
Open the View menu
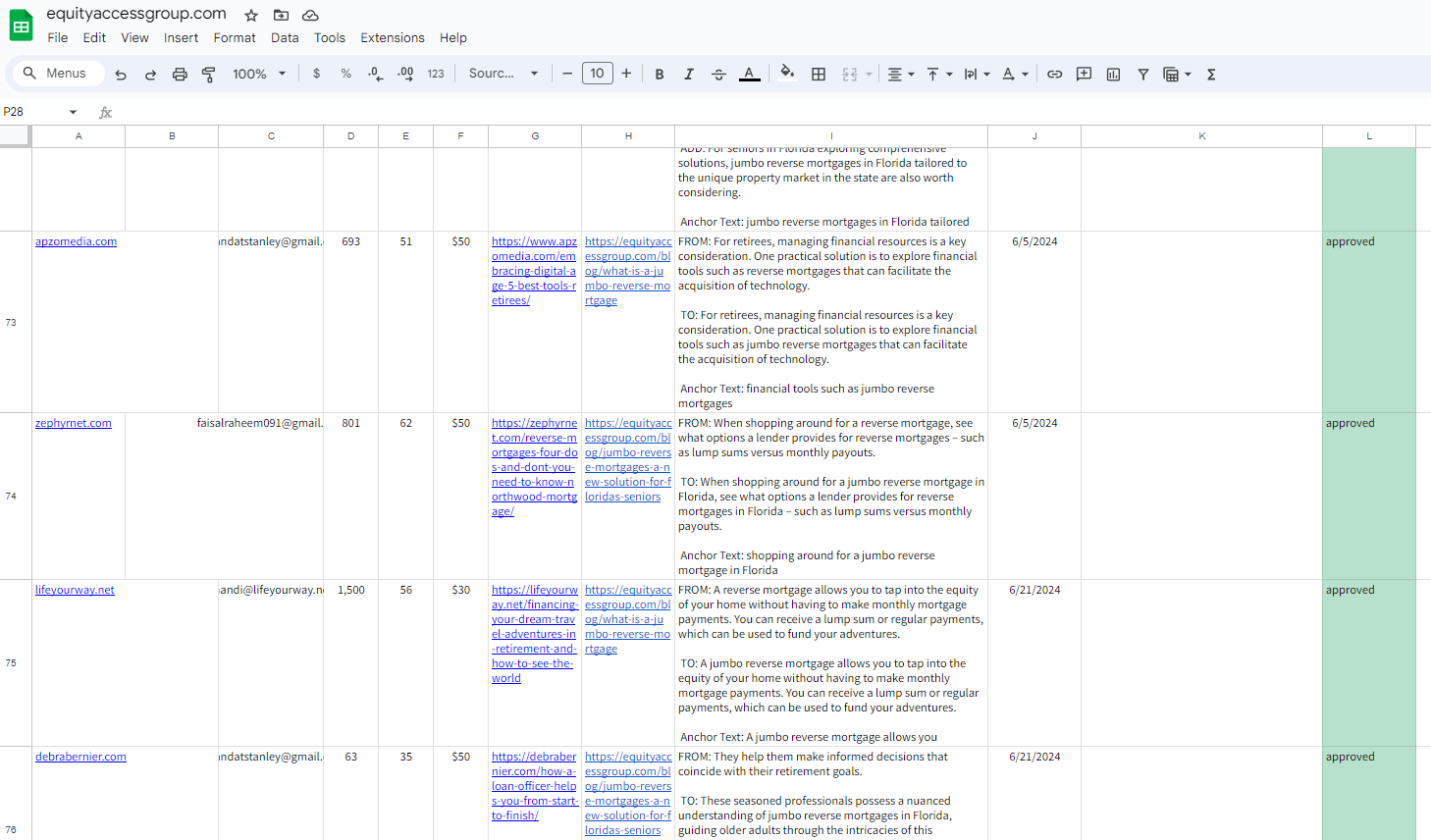point(134,37)
